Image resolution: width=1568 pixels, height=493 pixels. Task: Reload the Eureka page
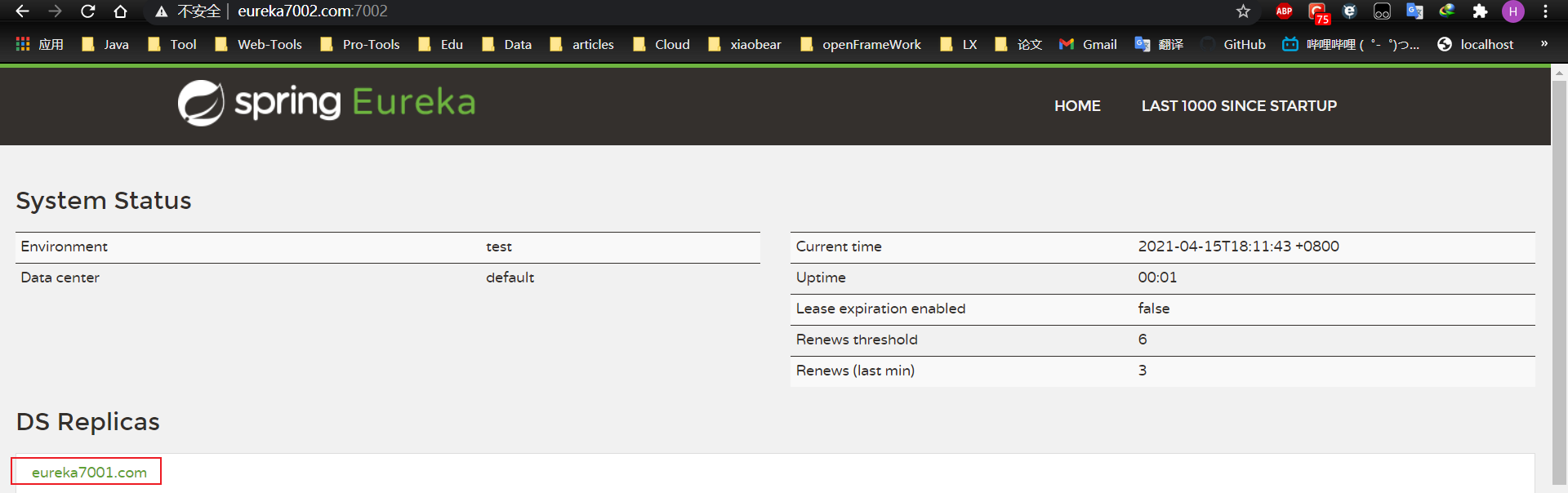87,11
